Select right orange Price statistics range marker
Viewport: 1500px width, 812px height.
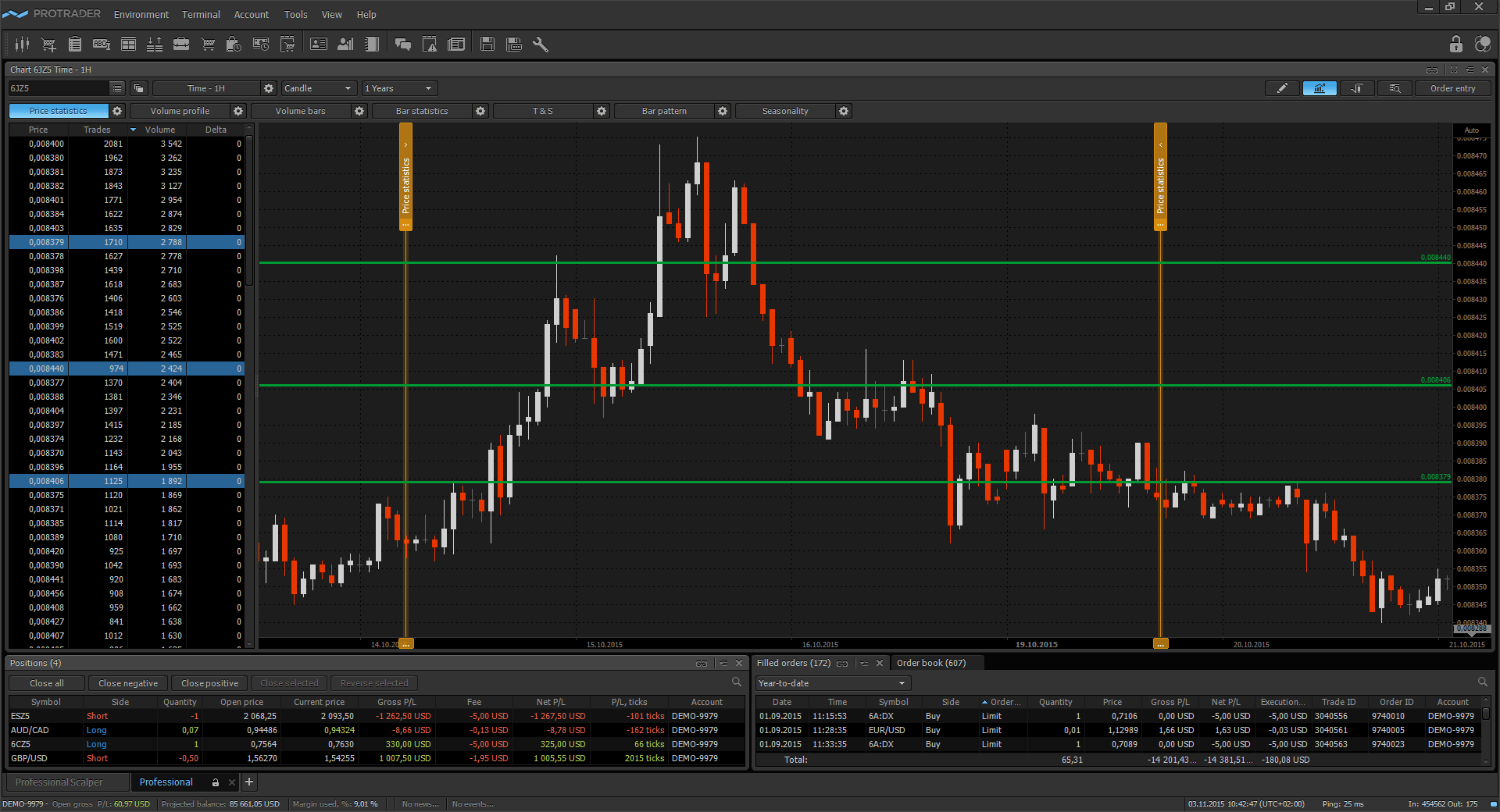coord(1160,176)
